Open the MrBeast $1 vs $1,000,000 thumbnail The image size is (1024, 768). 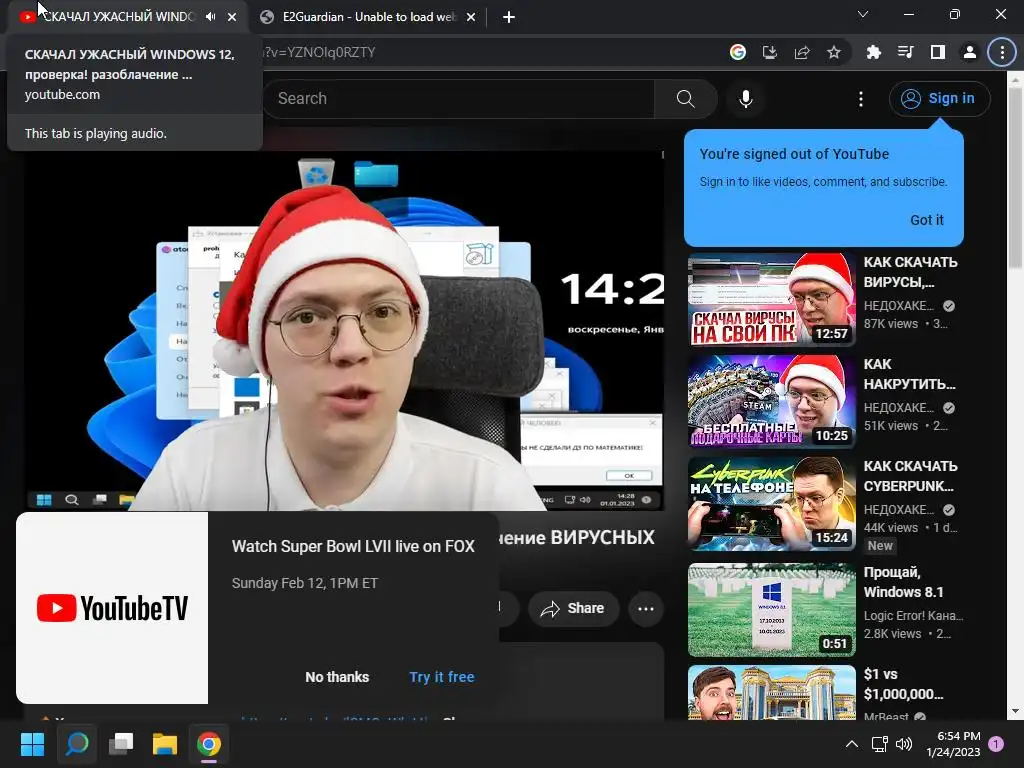tap(771, 692)
